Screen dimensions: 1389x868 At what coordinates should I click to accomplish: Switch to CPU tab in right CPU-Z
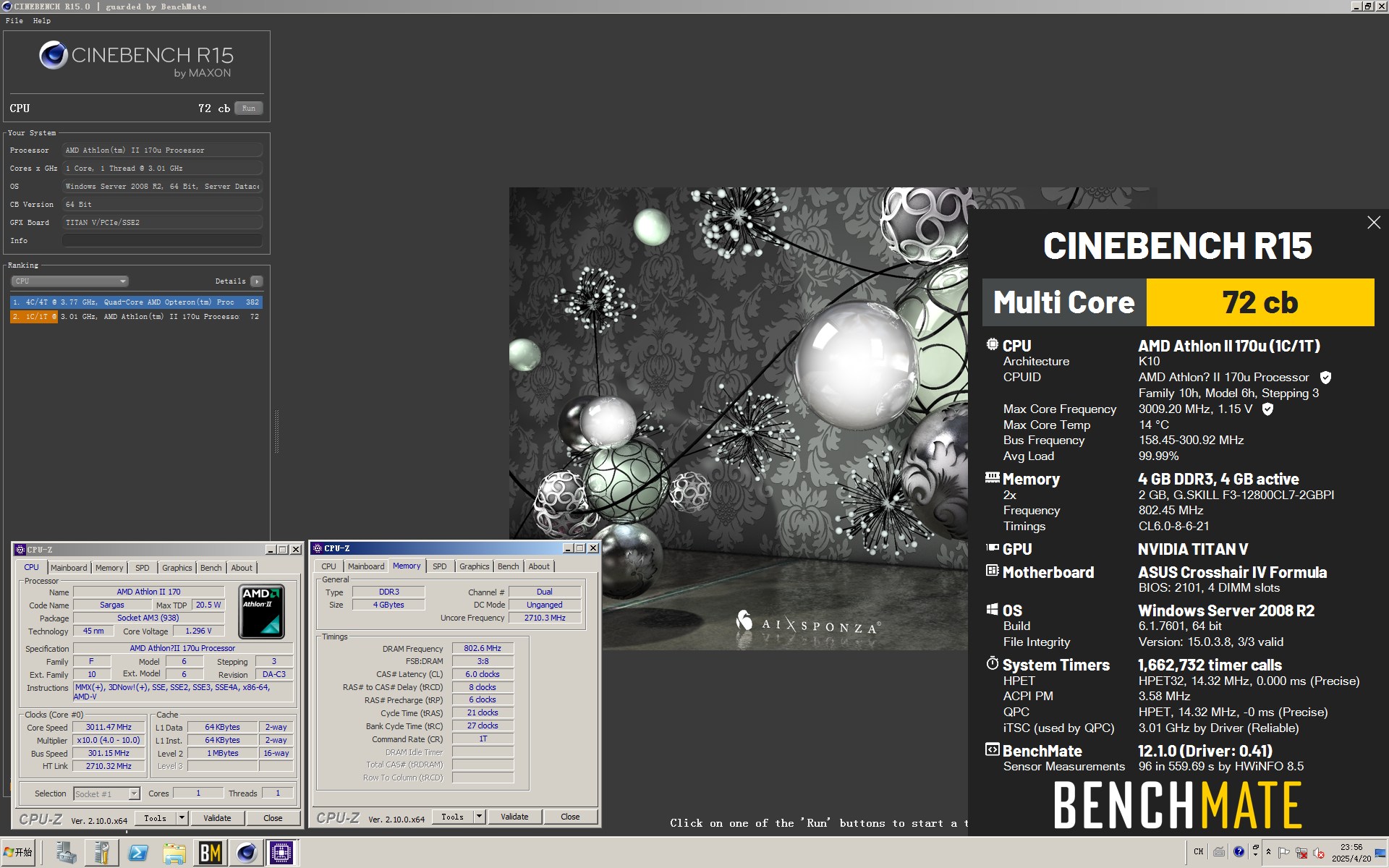pyautogui.click(x=328, y=567)
